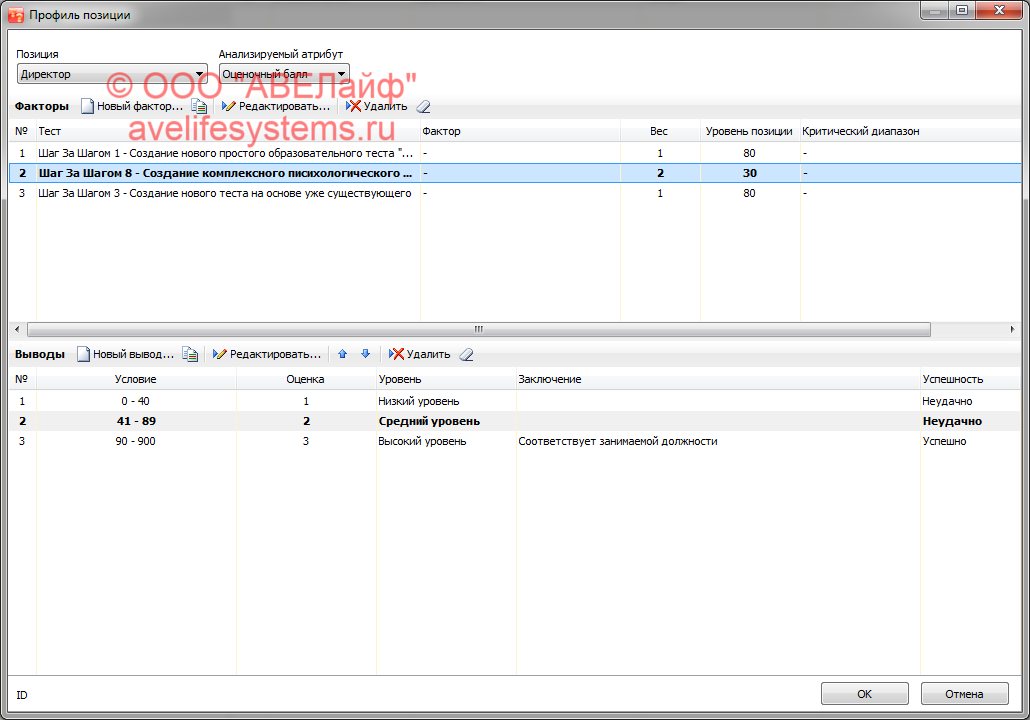
Task: Click the eraser icon in the Факторы toolbar
Action: (423, 106)
